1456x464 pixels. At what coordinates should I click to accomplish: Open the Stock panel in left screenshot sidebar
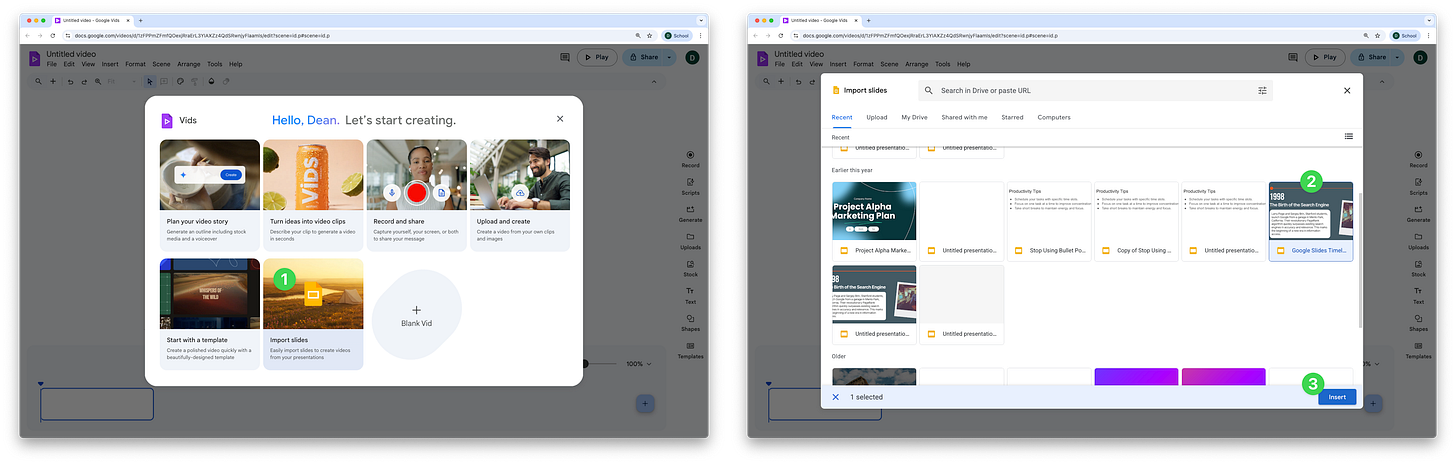pyautogui.click(x=690, y=268)
